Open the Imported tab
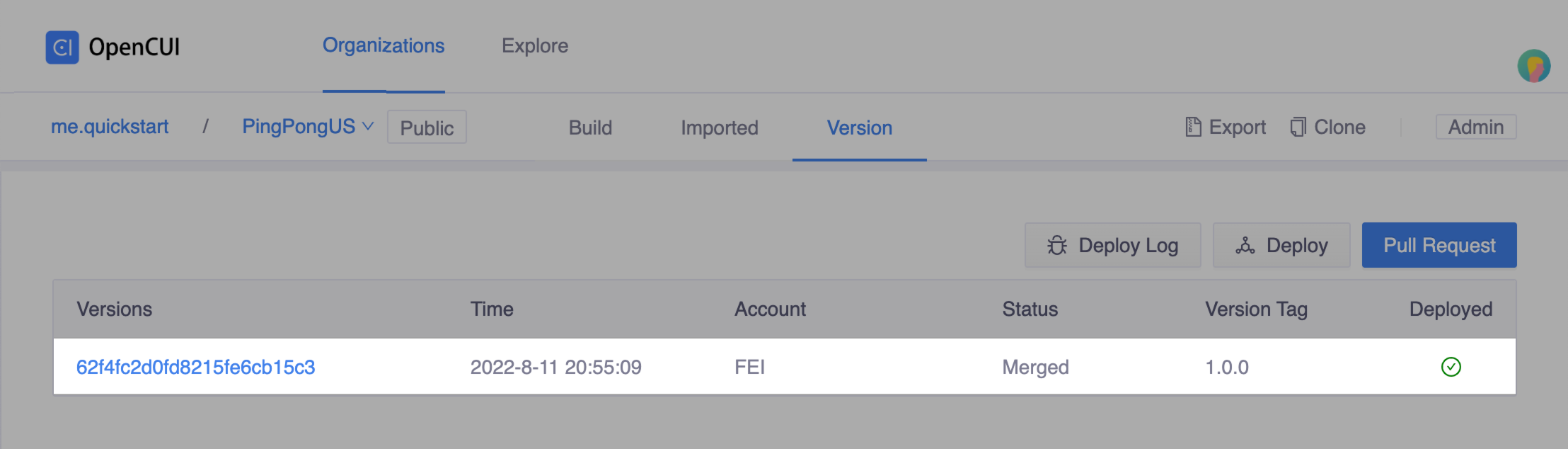The width and height of the screenshot is (1568, 449). click(x=719, y=127)
